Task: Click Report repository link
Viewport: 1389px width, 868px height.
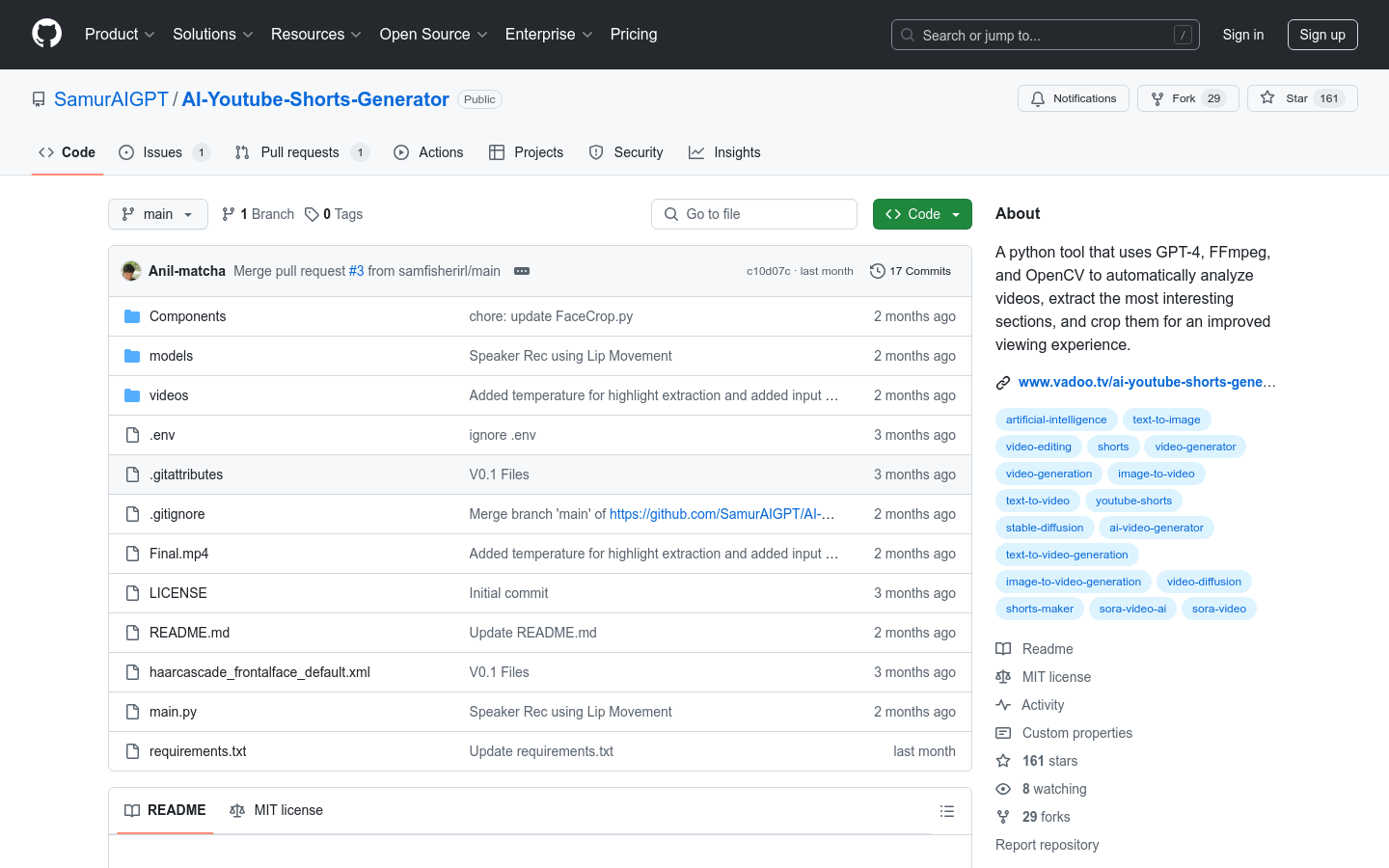Action: (x=1047, y=845)
